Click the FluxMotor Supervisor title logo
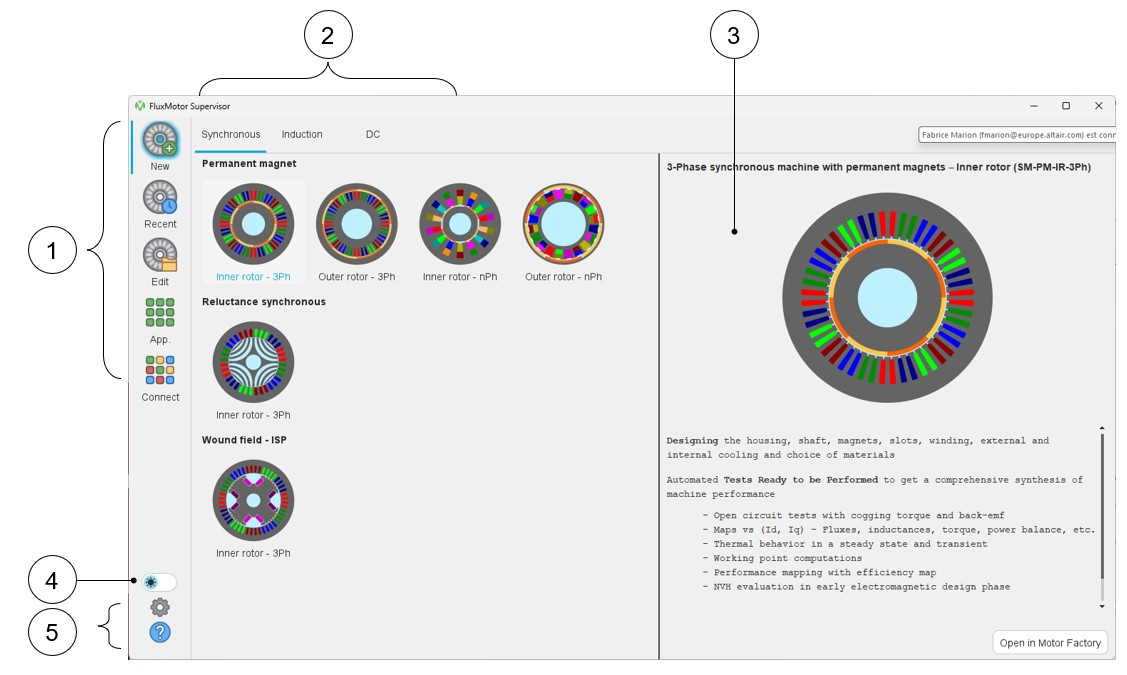Image resolution: width=1127 pixels, height=675 pixels. pos(140,106)
